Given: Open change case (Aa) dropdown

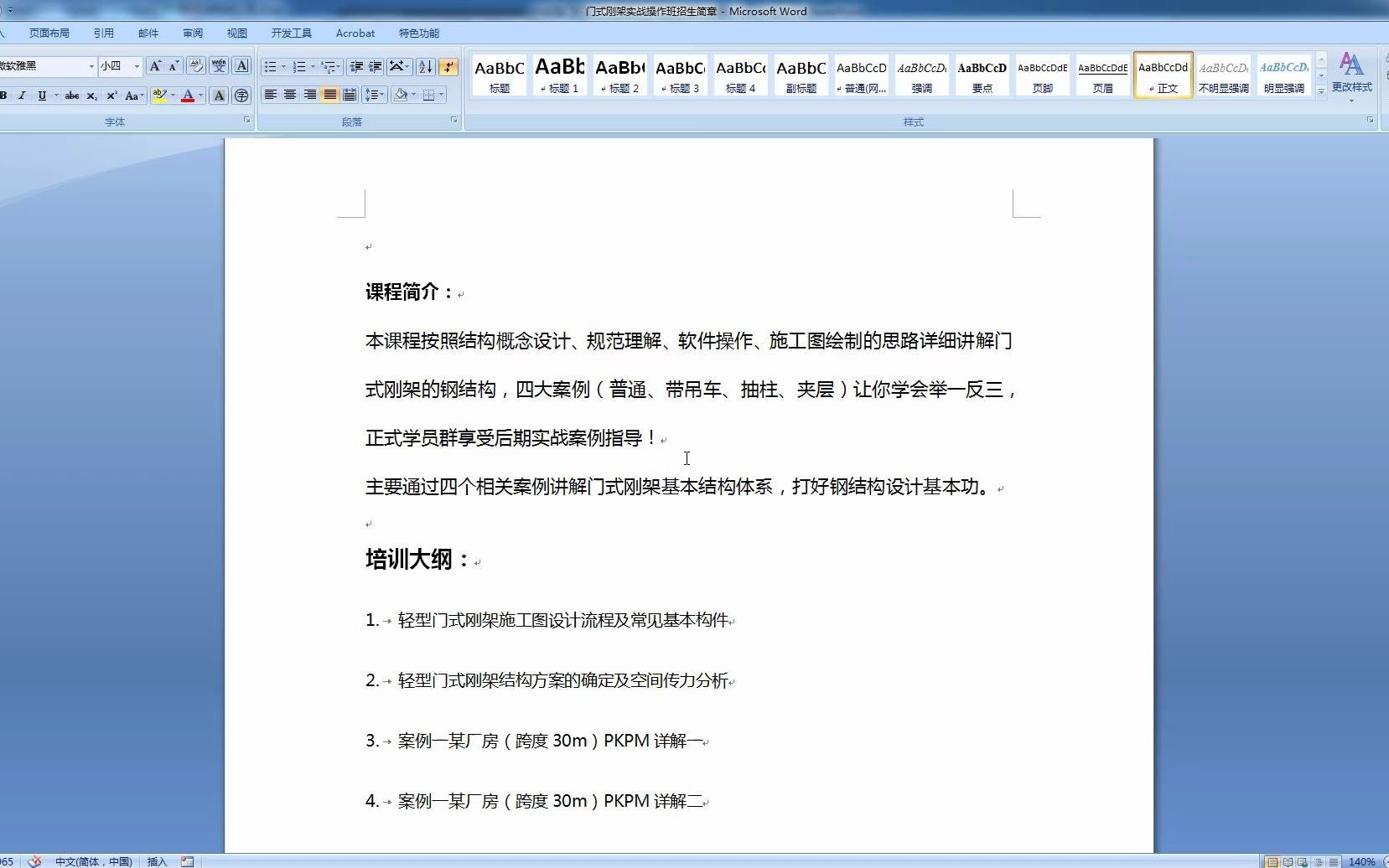Looking at the screenshot, I should click(x=134, y=96).
